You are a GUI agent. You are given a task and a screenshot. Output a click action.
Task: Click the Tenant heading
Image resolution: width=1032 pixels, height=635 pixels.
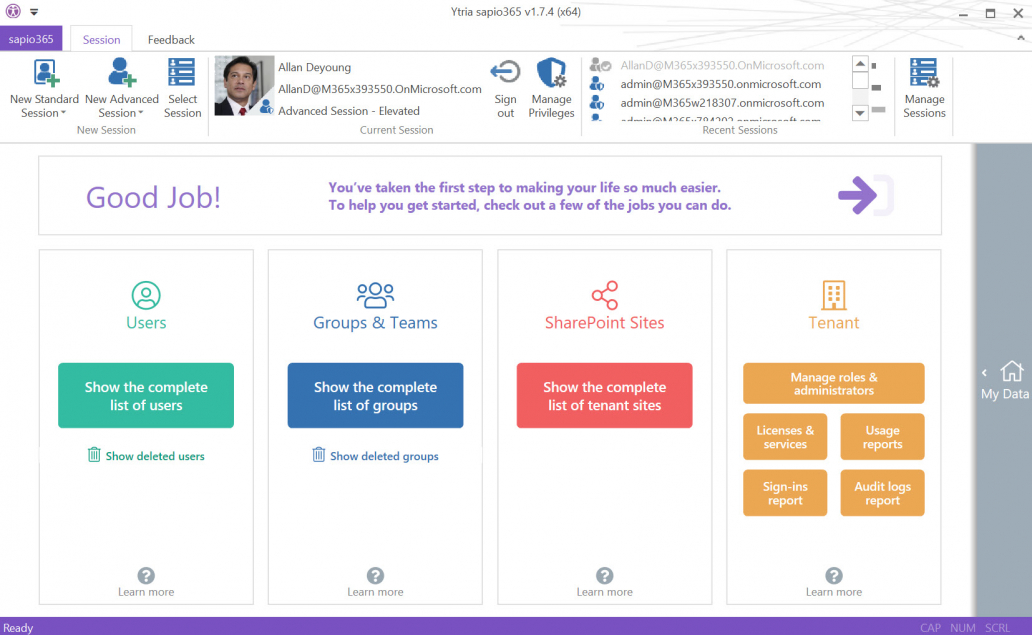833,323
